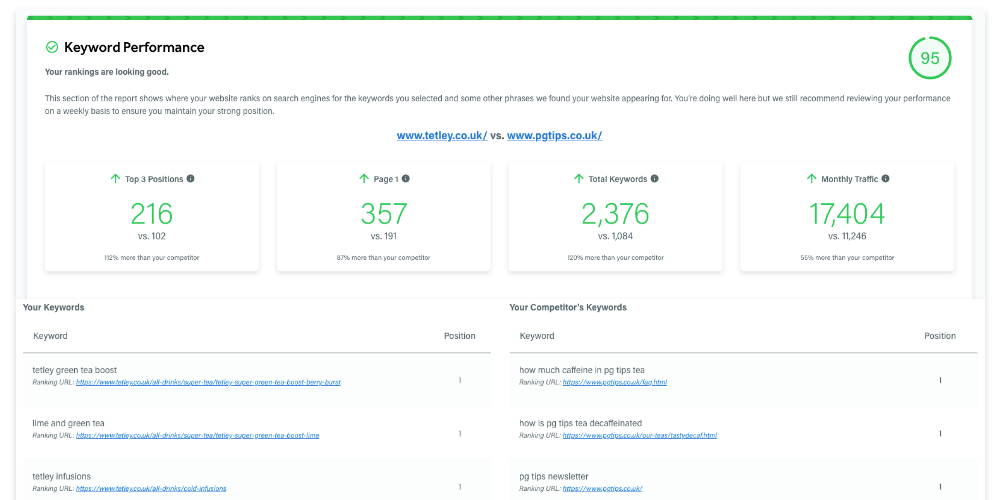Click the 'vs. 102' competitor value
The image size is (1000, 500).
pos(152,237)
